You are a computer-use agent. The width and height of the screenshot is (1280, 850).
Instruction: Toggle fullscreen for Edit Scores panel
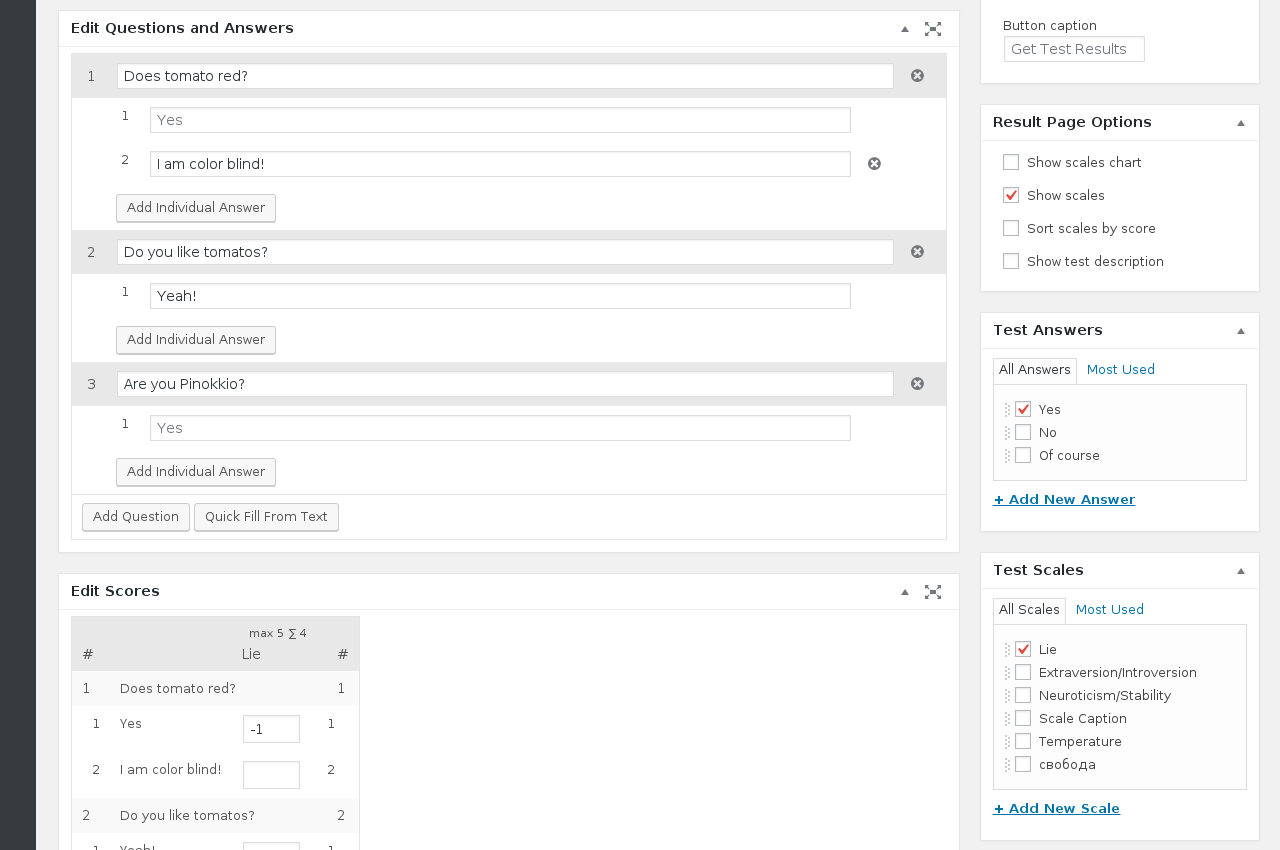[933, 592]
